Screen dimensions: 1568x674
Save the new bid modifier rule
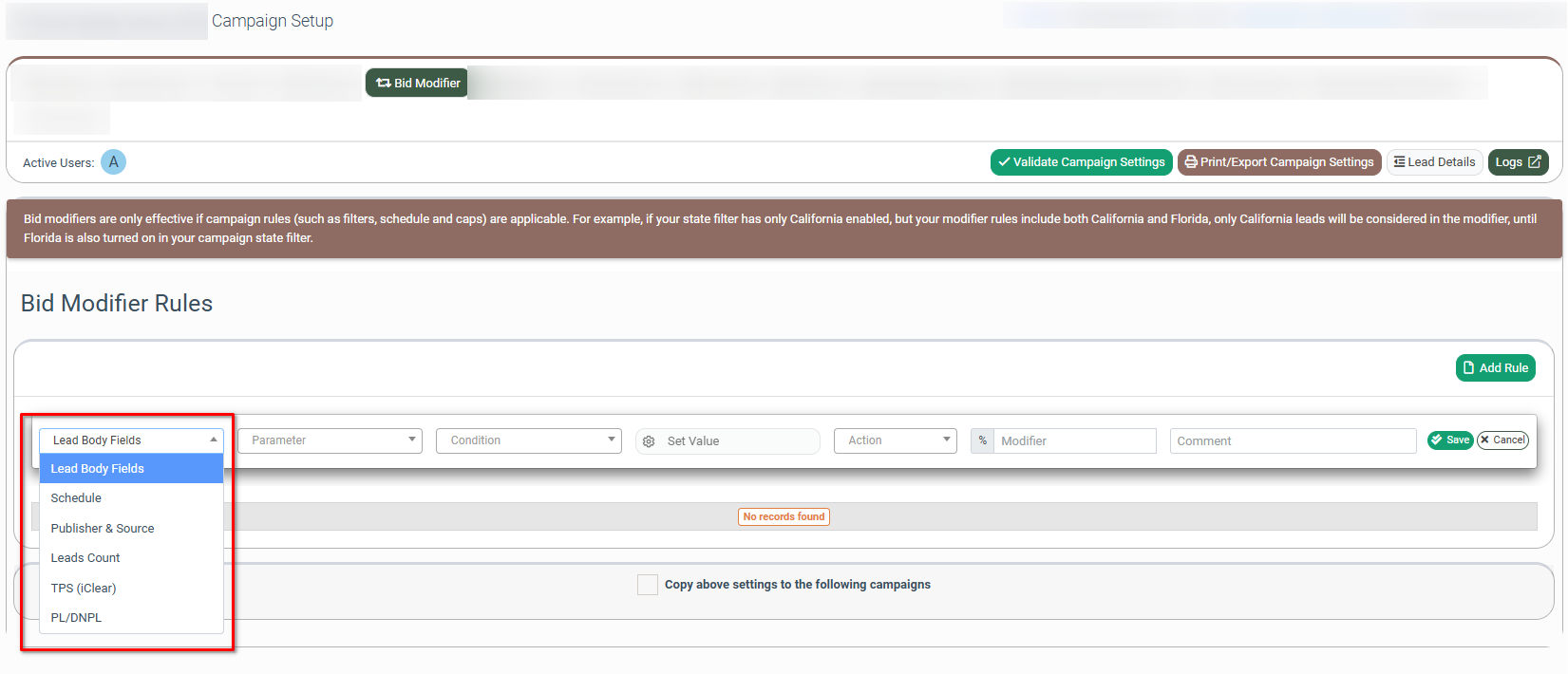1449,440
